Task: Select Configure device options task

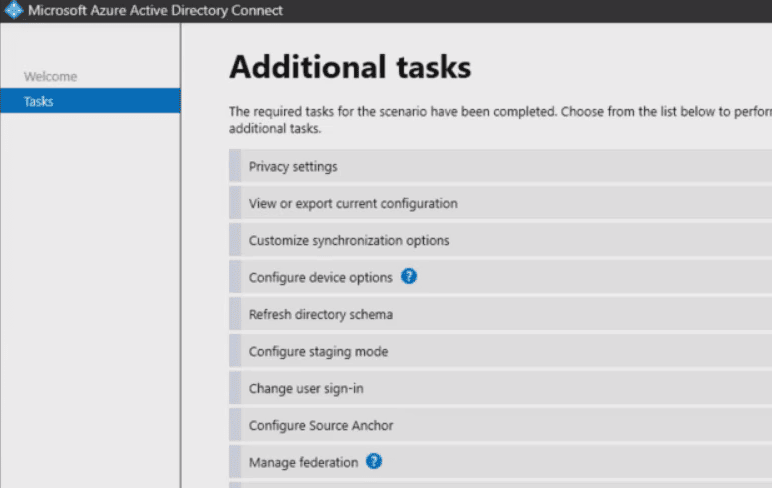Action: point(500,277)
